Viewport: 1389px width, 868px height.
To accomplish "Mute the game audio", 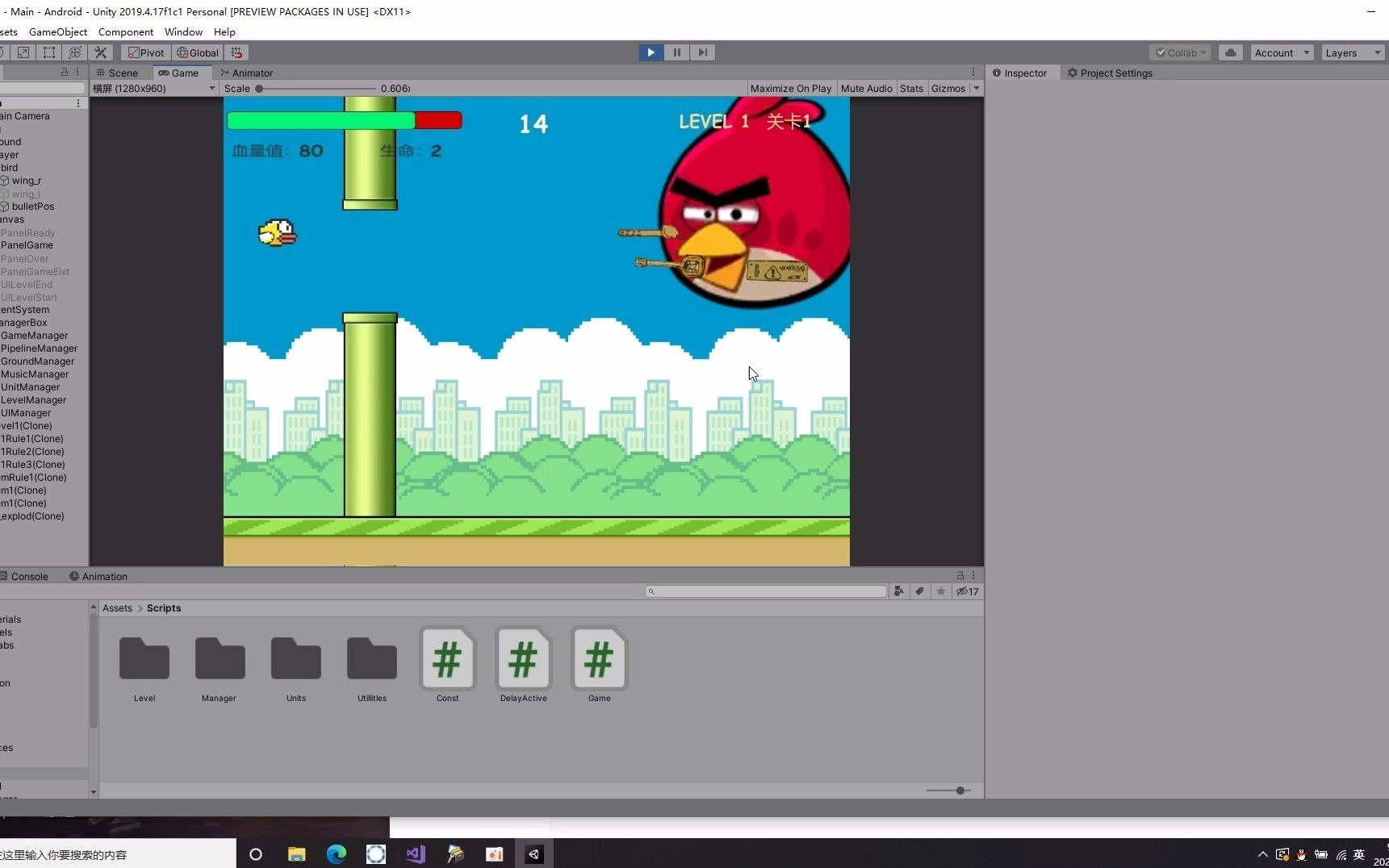I will point(866,89).
